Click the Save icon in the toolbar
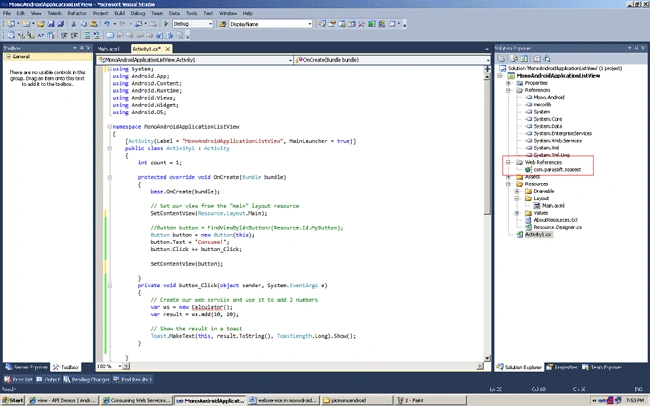The width and height of the screenshot is (650, 406). point(51,24)
